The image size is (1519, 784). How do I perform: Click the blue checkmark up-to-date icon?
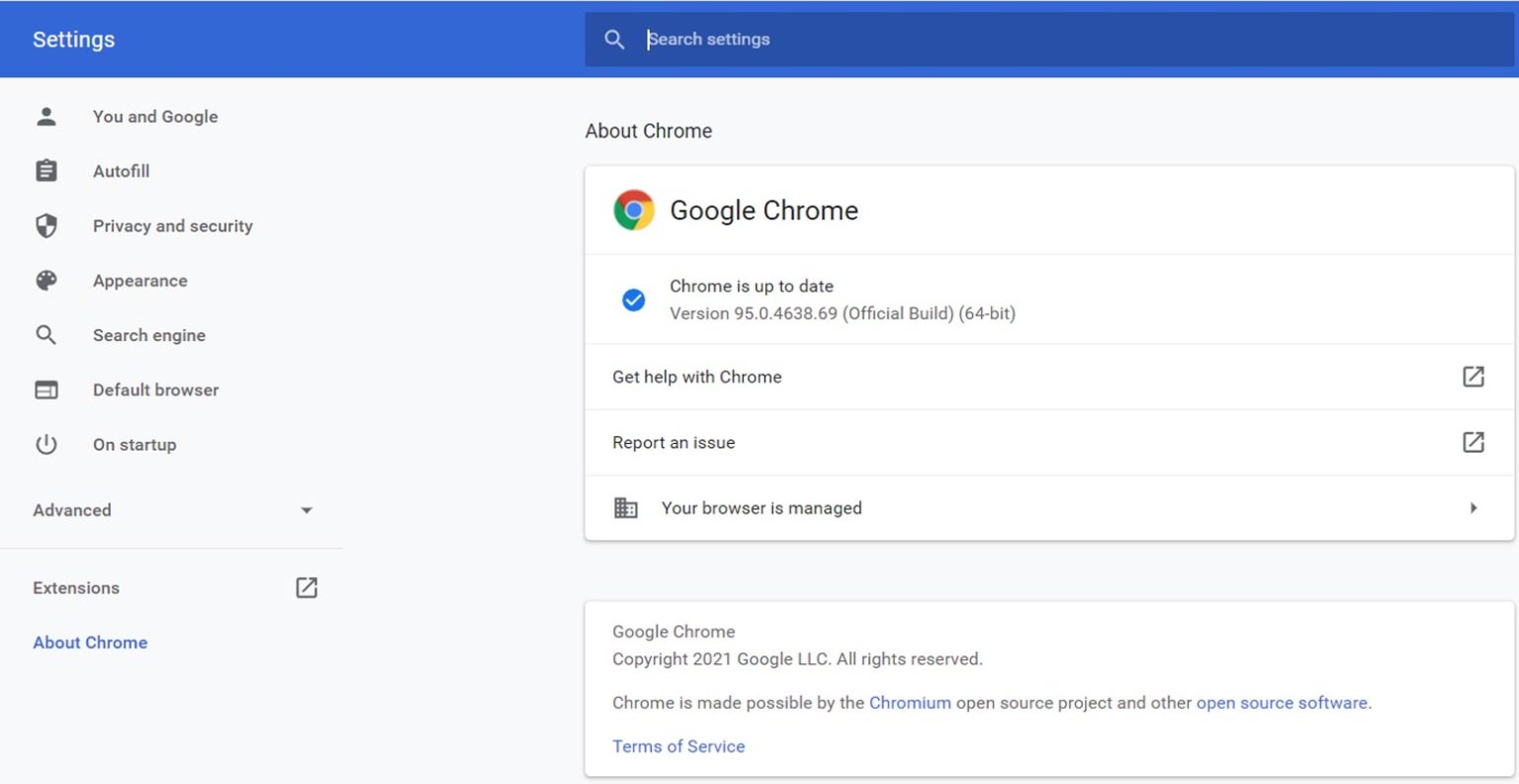tap(634, 300)
